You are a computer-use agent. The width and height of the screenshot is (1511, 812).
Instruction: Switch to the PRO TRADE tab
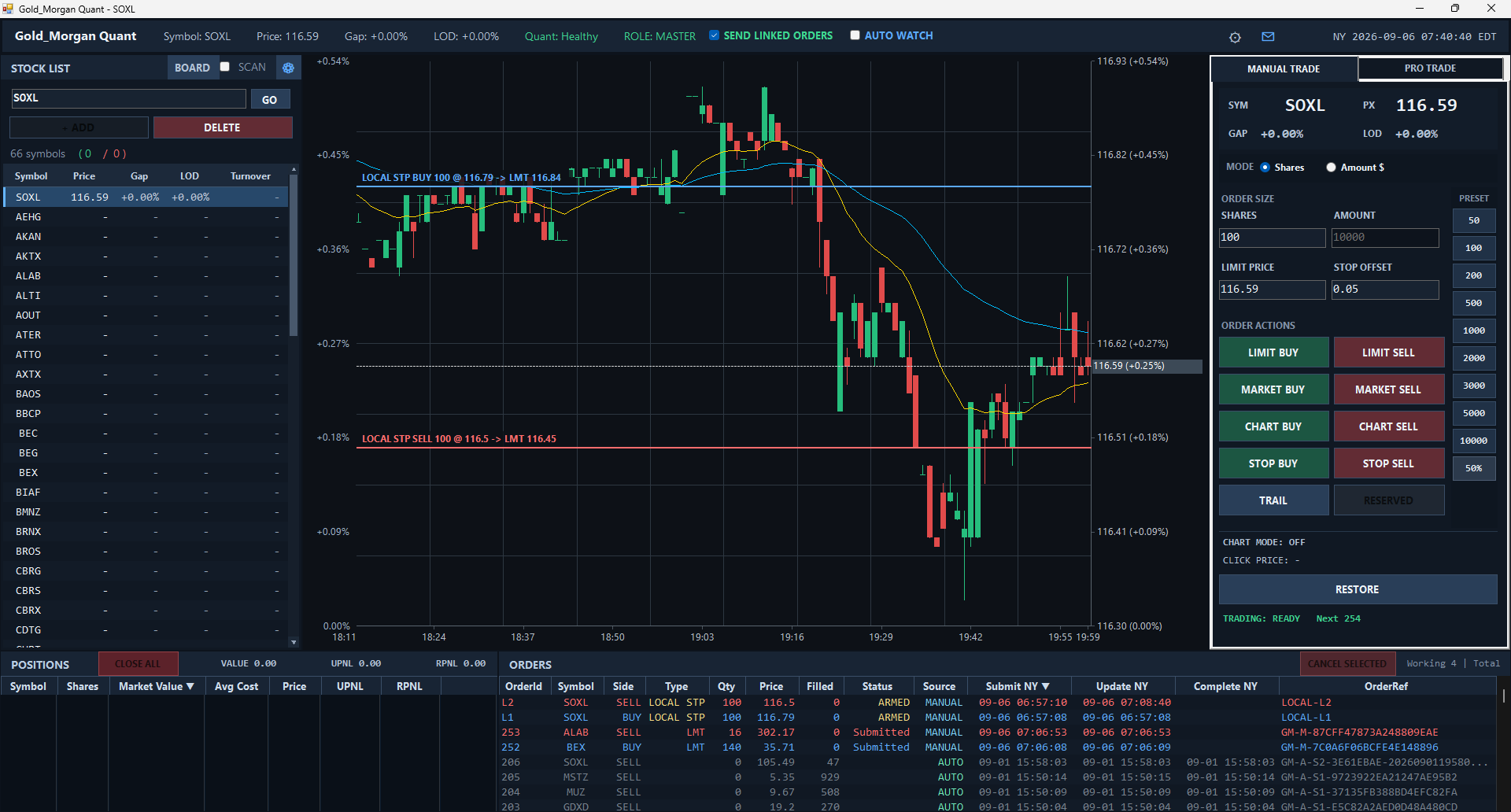[1430, 68]
